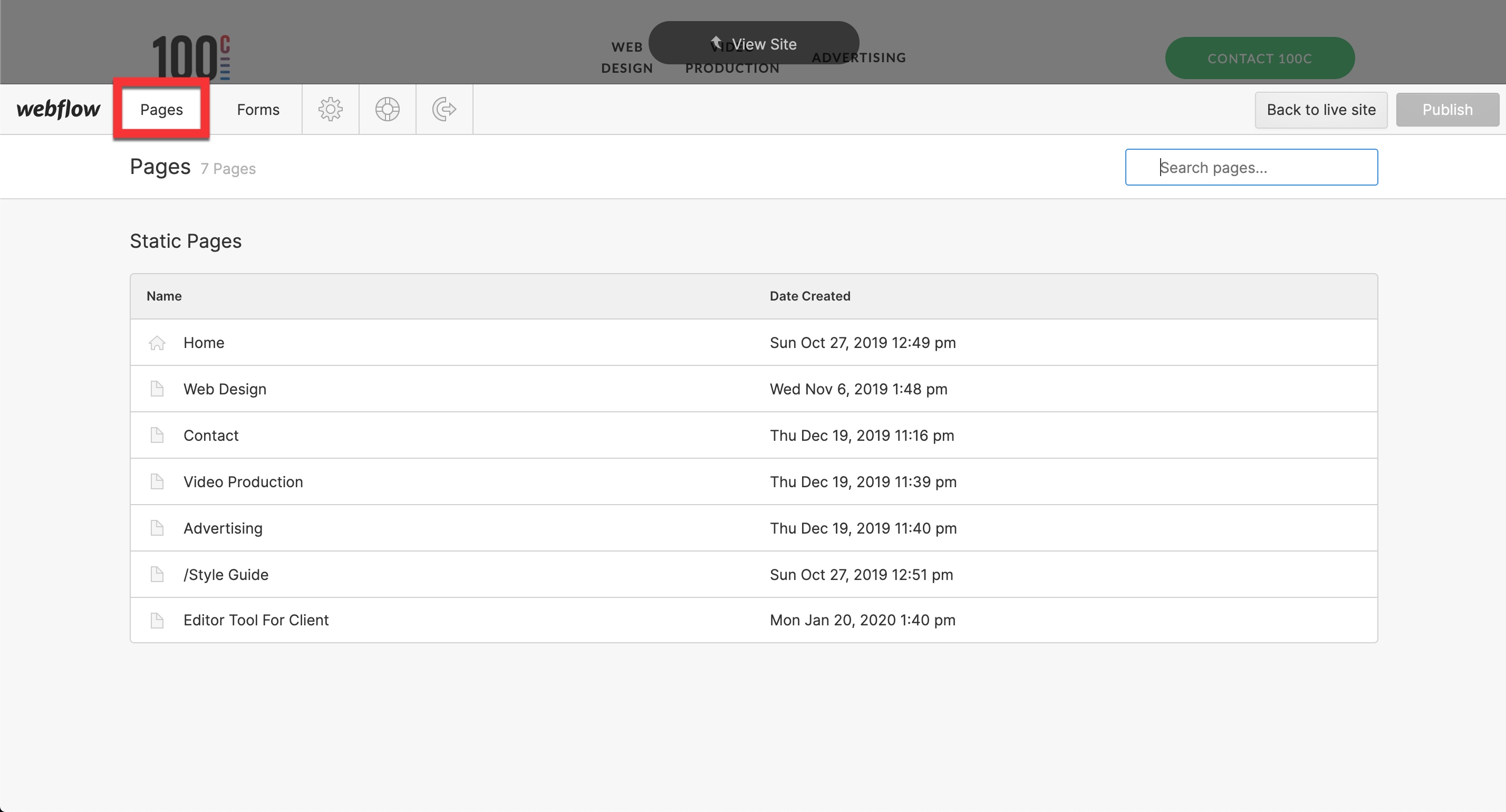Open the /Style Guide page row
Viewport: 1506px width, 812px height.
tap(754, 574)
